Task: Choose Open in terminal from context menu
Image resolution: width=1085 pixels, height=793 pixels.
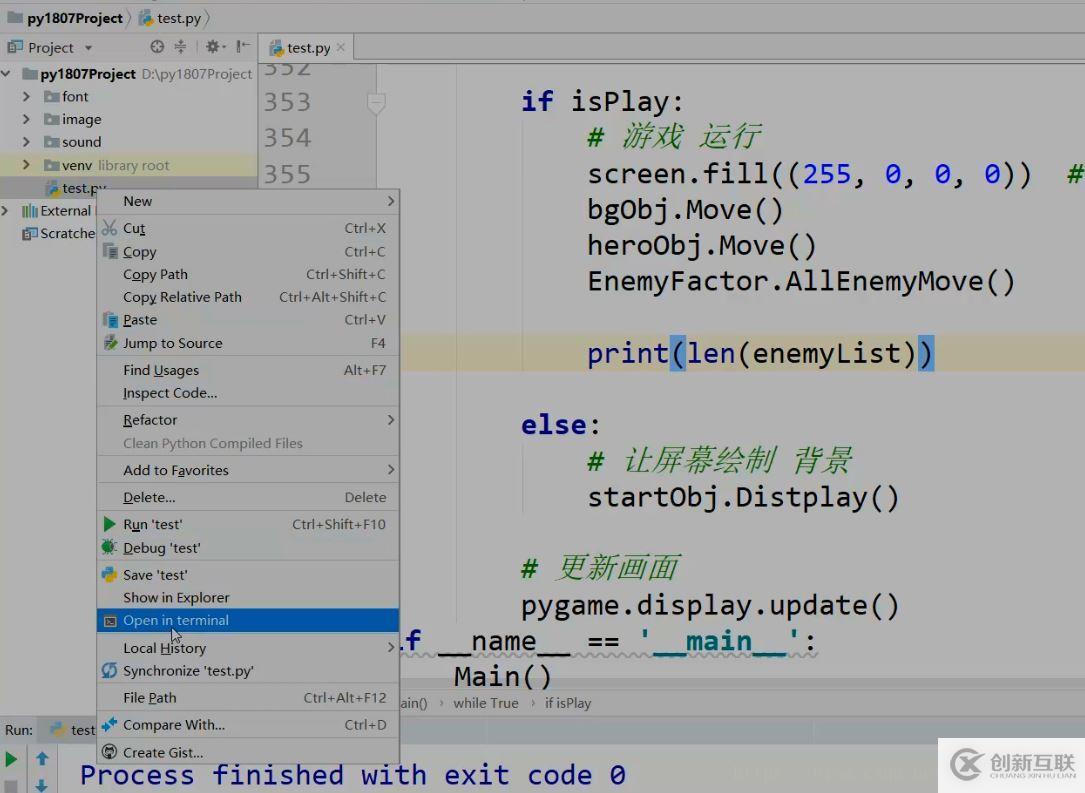Action: tap(176, 621)
